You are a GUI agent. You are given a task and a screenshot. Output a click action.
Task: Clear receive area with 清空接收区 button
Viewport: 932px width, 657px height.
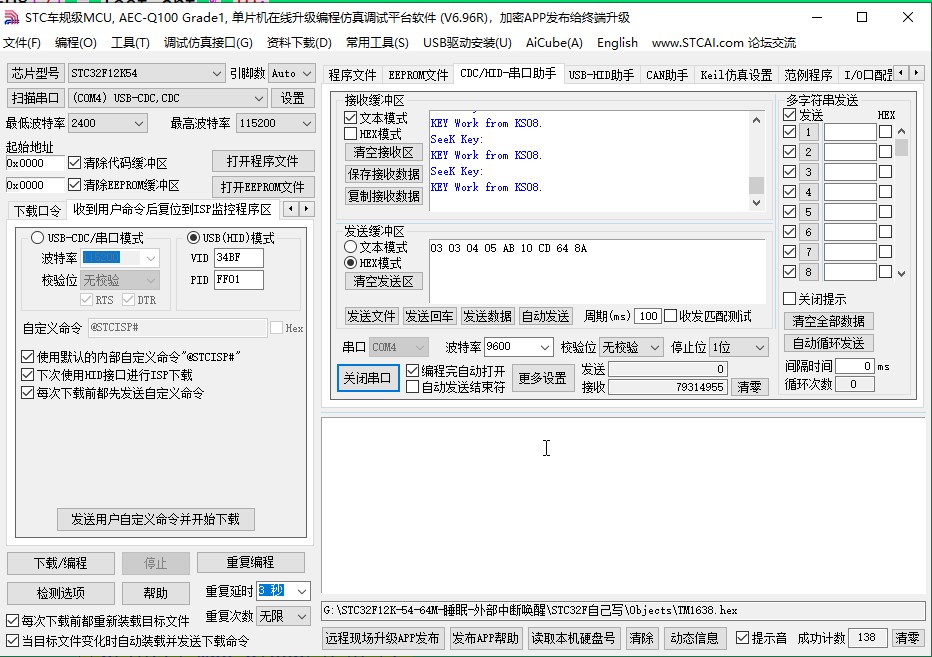pyautogui.click(x=382, y=152)
